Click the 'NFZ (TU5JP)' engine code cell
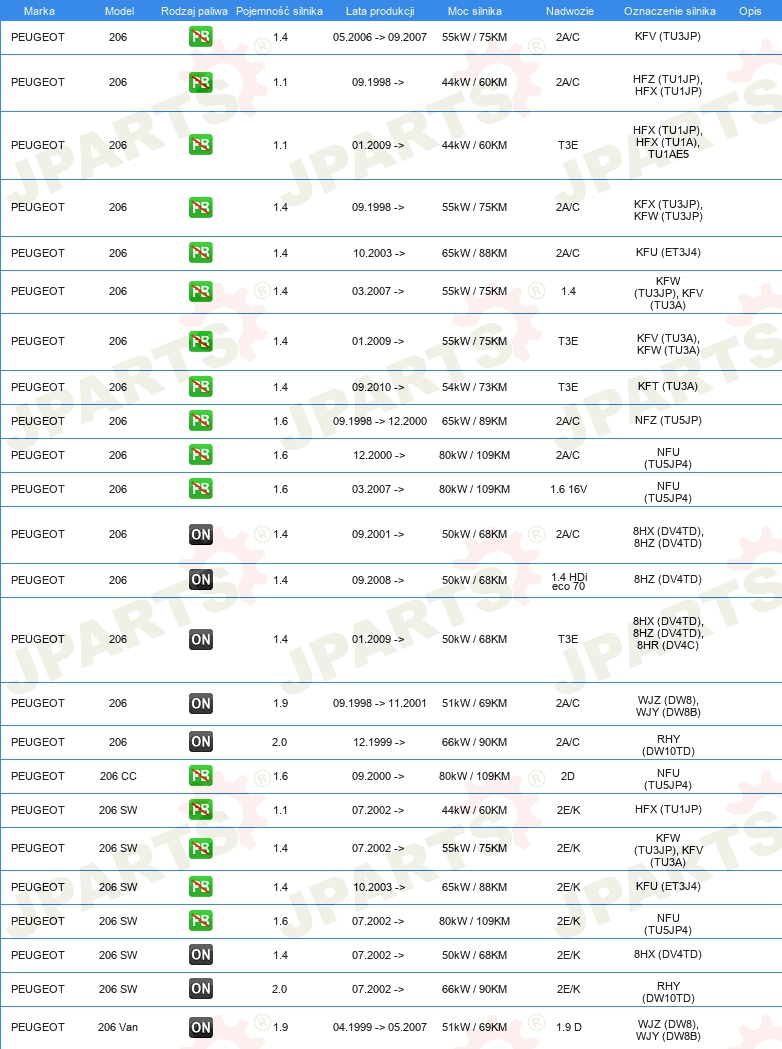Screen dimensions: 782x1049 click(x=668, y=420)
